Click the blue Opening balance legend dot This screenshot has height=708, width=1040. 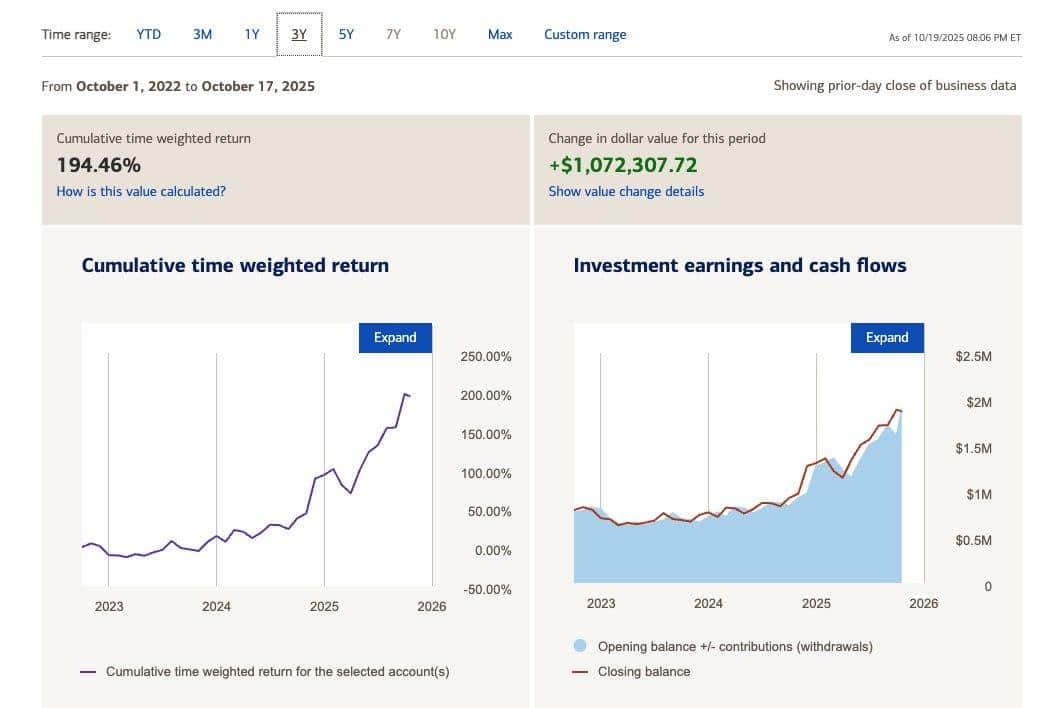(581, 647)
